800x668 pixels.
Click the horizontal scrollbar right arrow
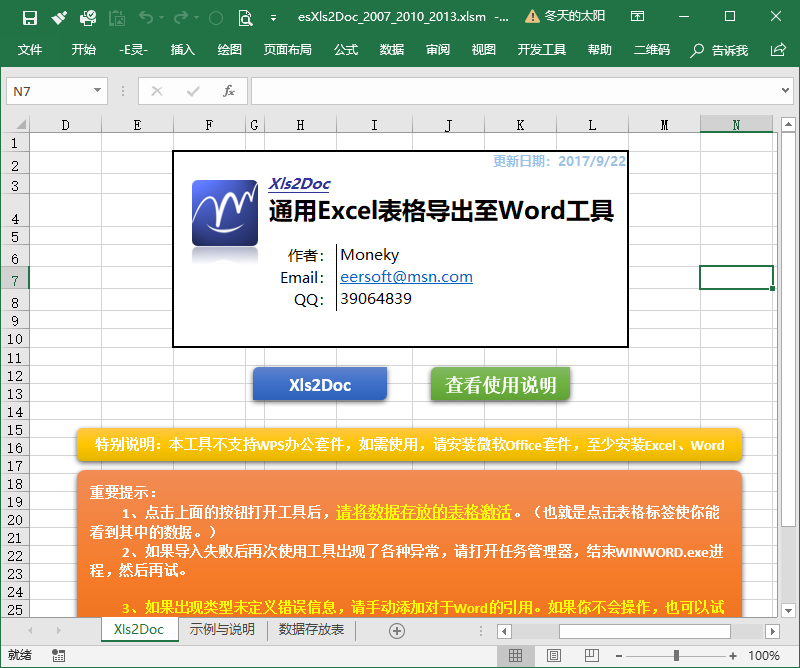tap(773, 631)
